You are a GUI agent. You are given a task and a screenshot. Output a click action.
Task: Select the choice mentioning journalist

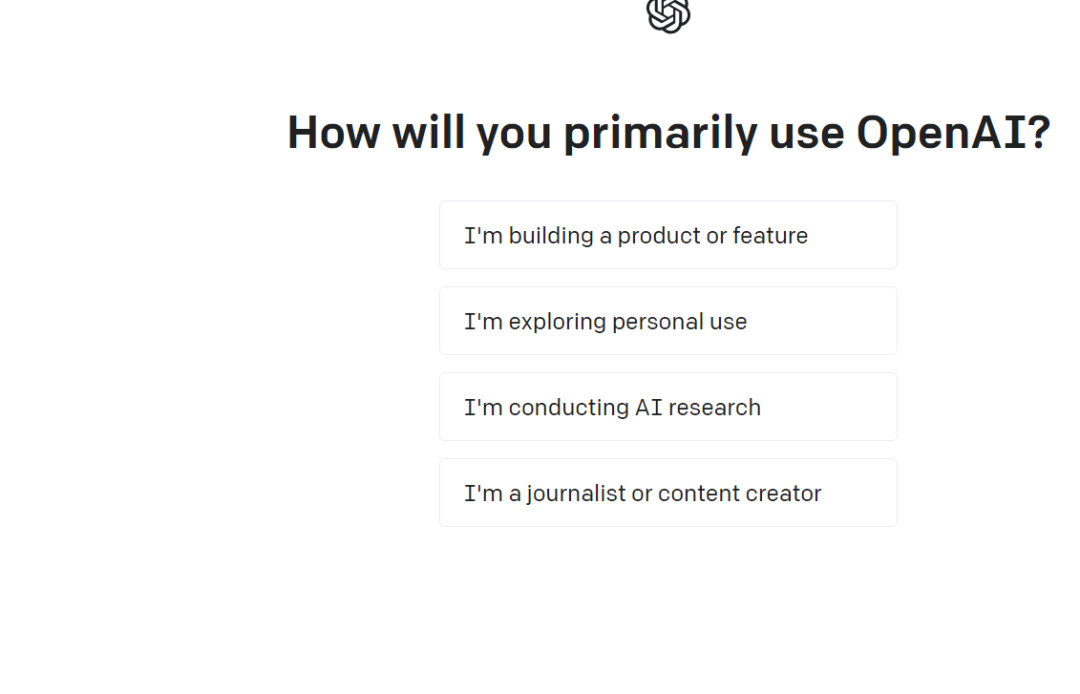[x=668, y=493]
